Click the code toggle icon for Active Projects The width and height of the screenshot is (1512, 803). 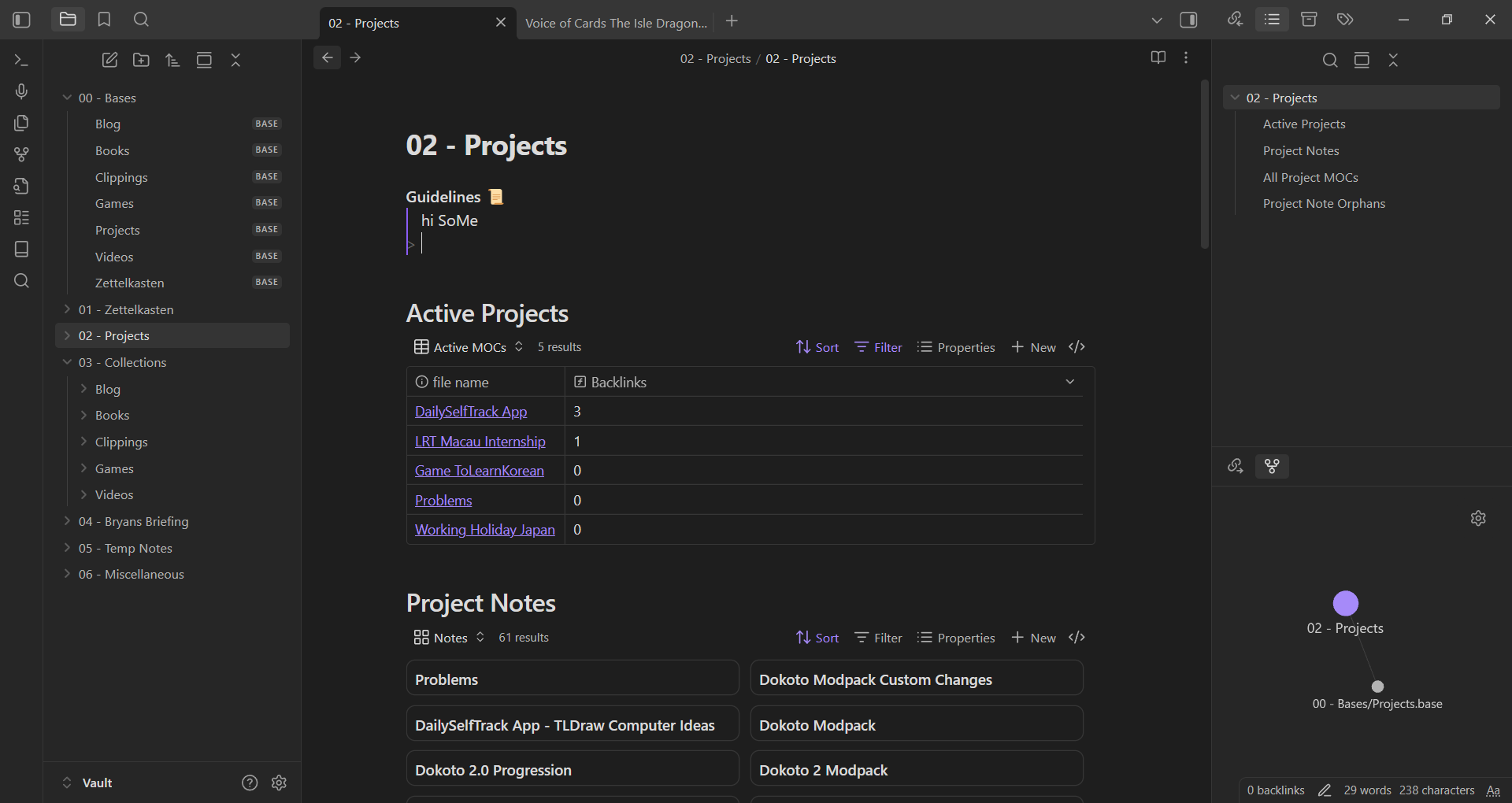[x=1077, y=347]
